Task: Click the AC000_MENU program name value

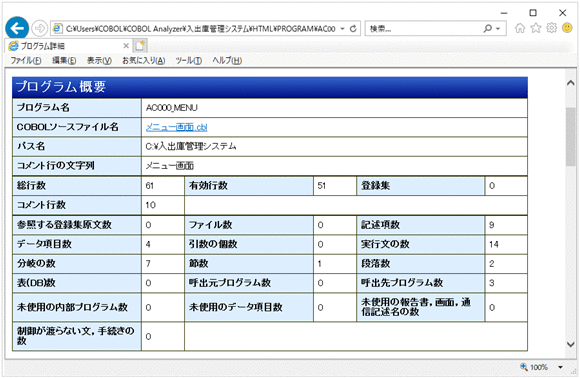Action: coord(172,108)
